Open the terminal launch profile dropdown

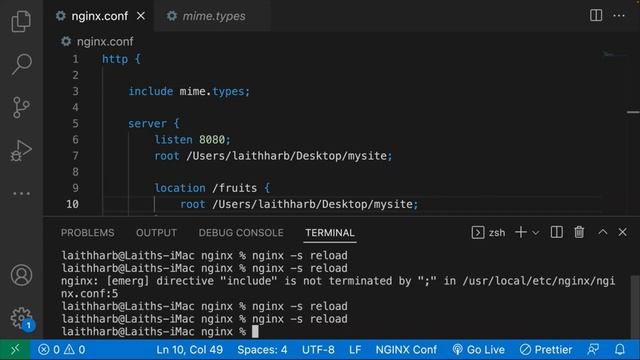(536, 233)
